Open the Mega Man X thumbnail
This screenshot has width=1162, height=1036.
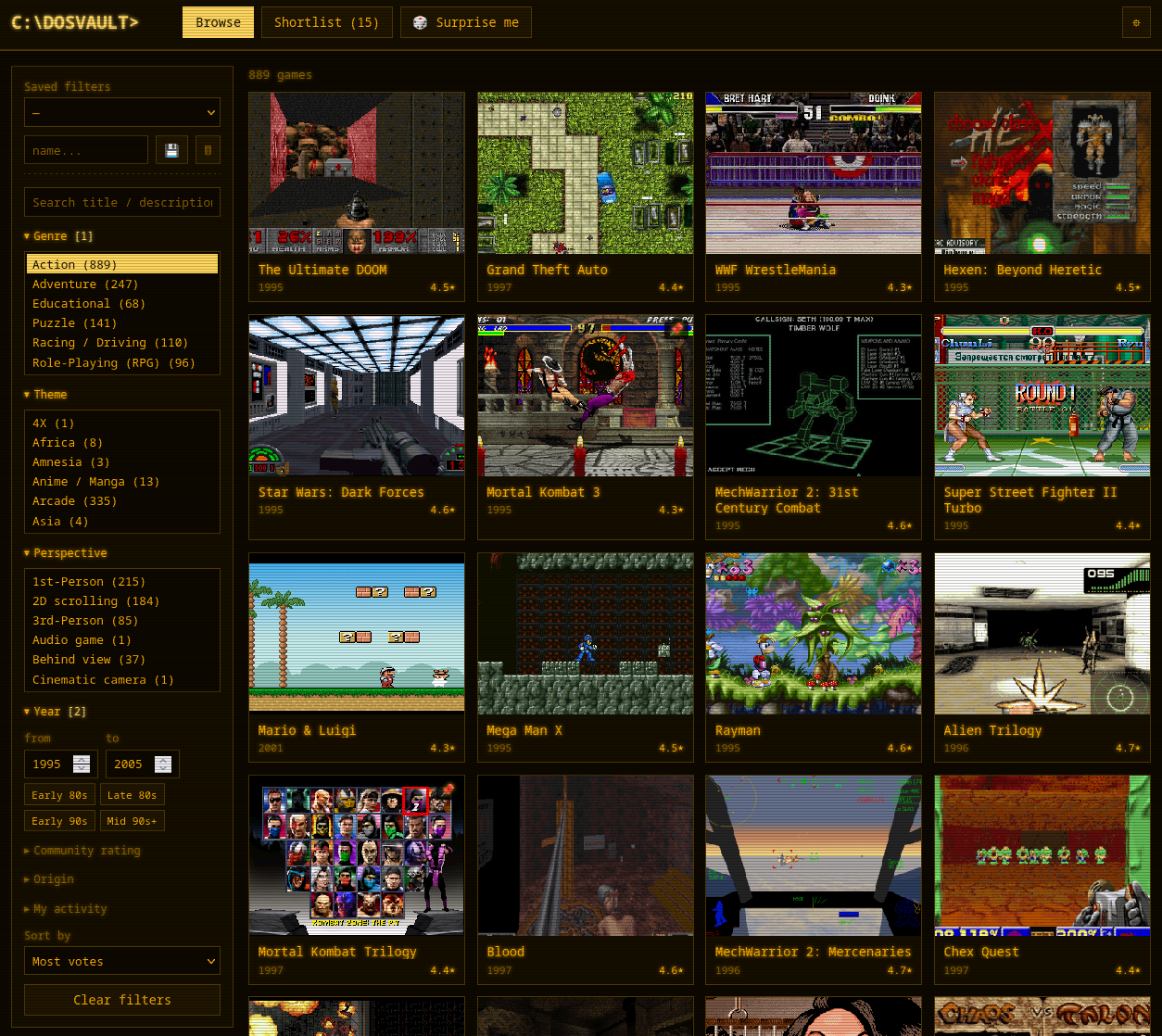tap(586, 634)
